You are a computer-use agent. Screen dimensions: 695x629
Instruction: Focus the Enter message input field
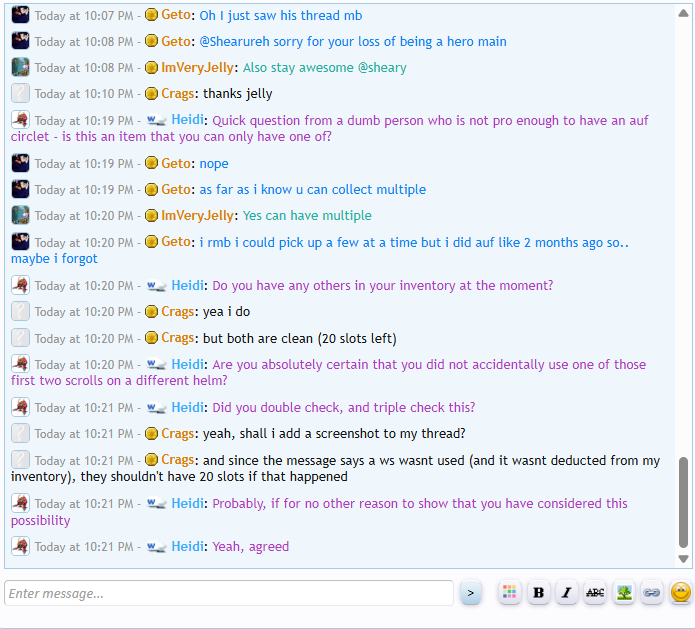click(x=229, y=593)
